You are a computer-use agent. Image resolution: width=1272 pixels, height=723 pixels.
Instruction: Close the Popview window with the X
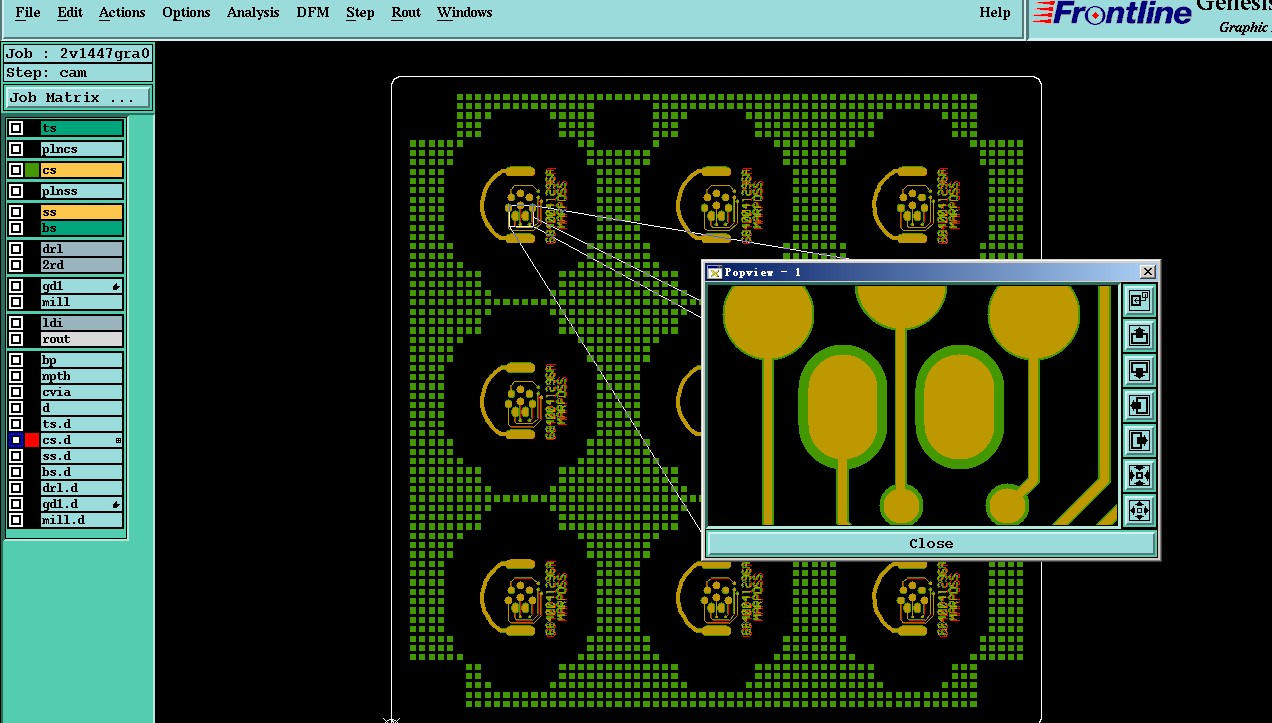pyautogui.click(x=1148, y=271)
